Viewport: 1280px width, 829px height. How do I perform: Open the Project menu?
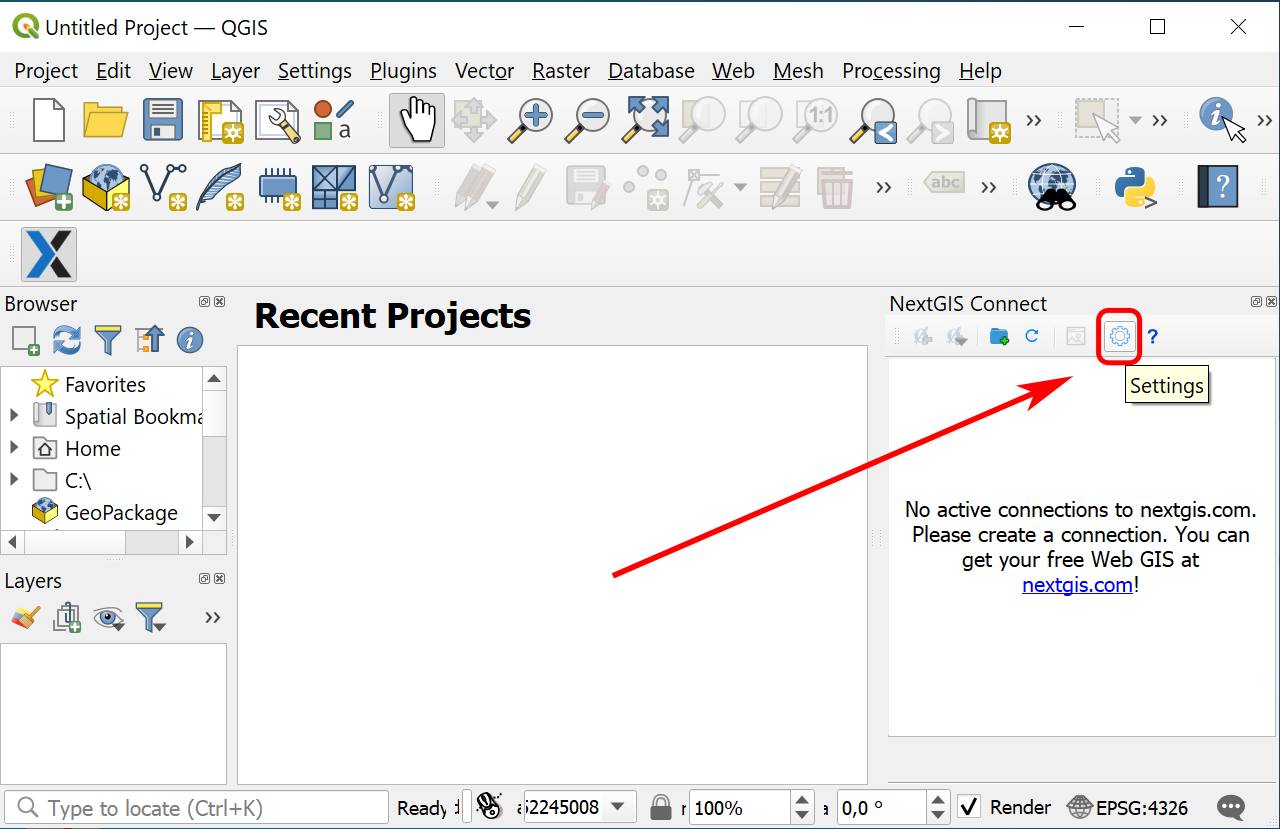coord(46,71)
